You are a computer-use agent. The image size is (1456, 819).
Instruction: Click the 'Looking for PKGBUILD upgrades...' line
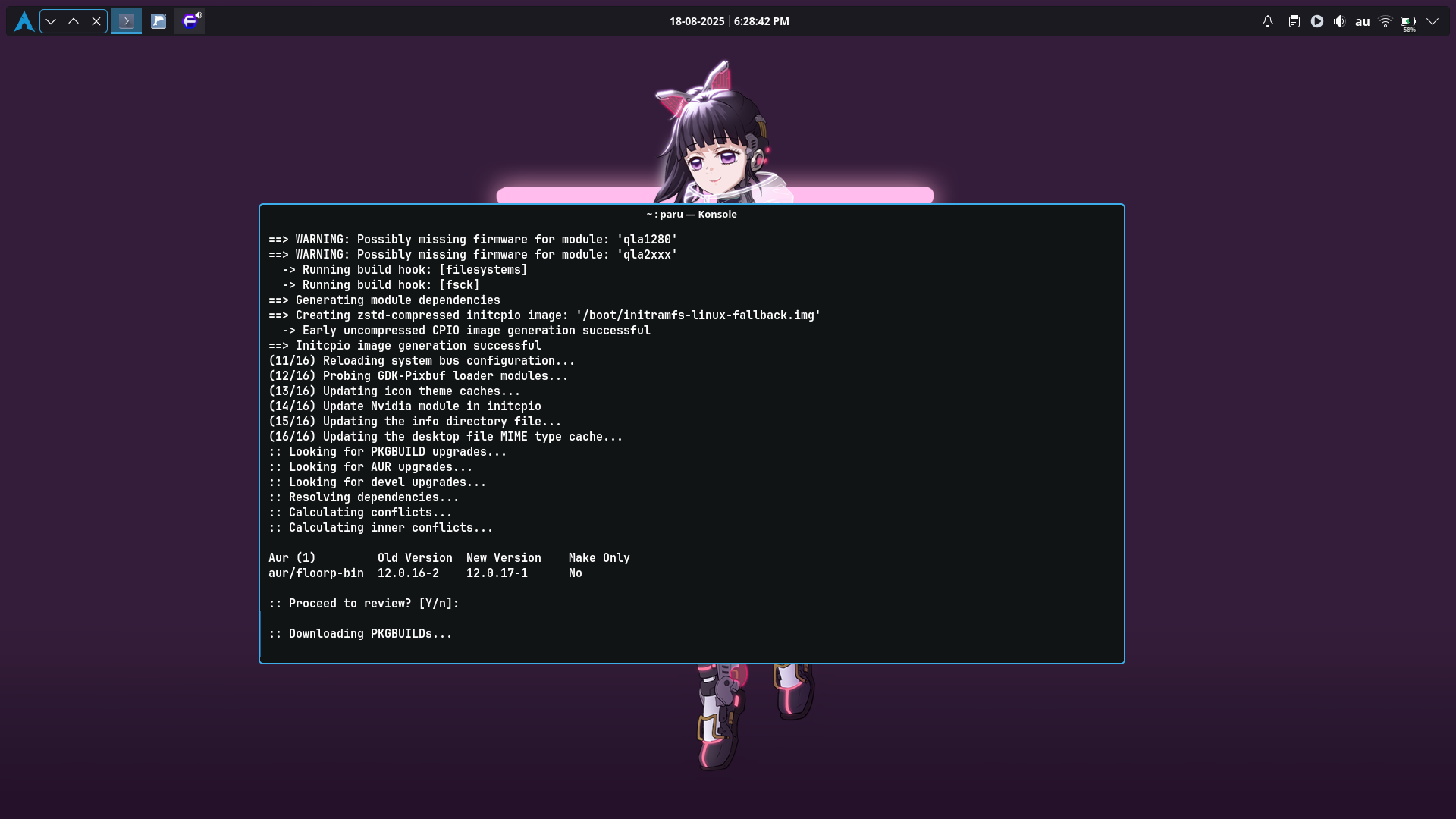tap(388, 452)
